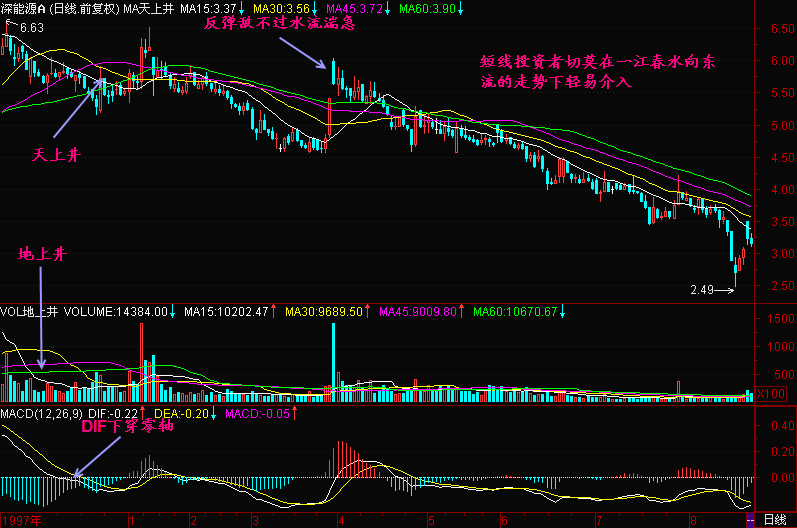Click the 地上井 annotation label
This screenshot has height=528, width=797.
[41, 255]
